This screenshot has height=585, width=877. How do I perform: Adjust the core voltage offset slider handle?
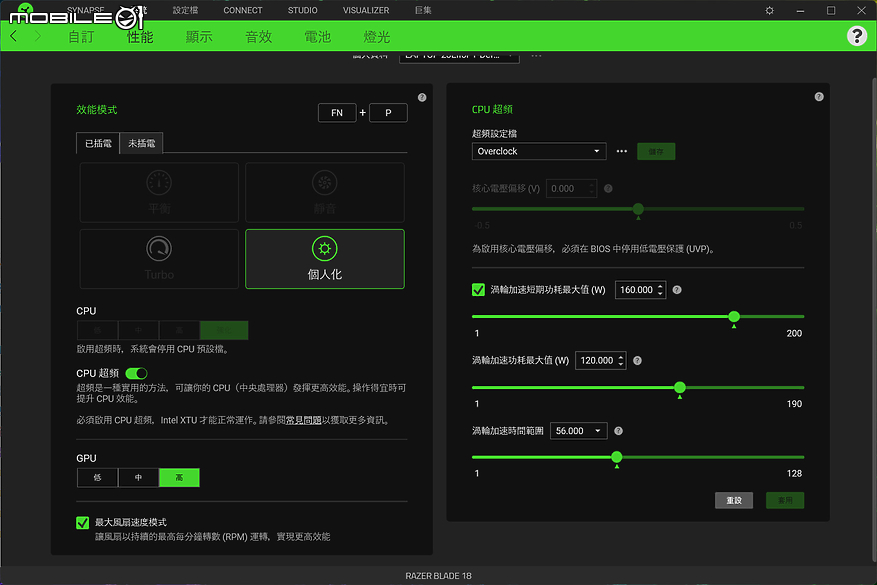638,209
